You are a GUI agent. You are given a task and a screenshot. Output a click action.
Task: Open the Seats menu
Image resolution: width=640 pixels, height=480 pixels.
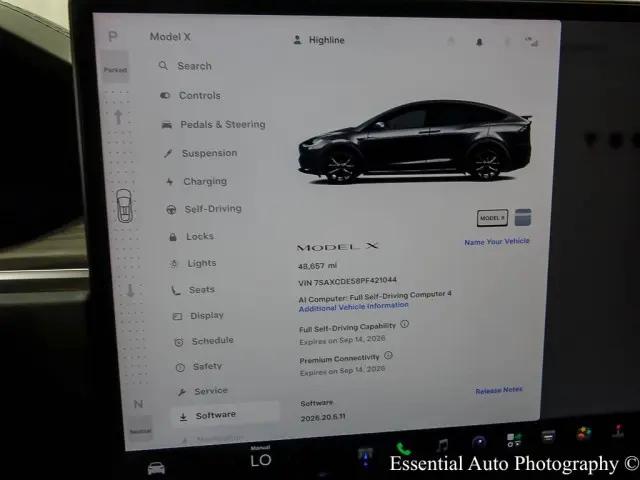[x=193, y=290]
